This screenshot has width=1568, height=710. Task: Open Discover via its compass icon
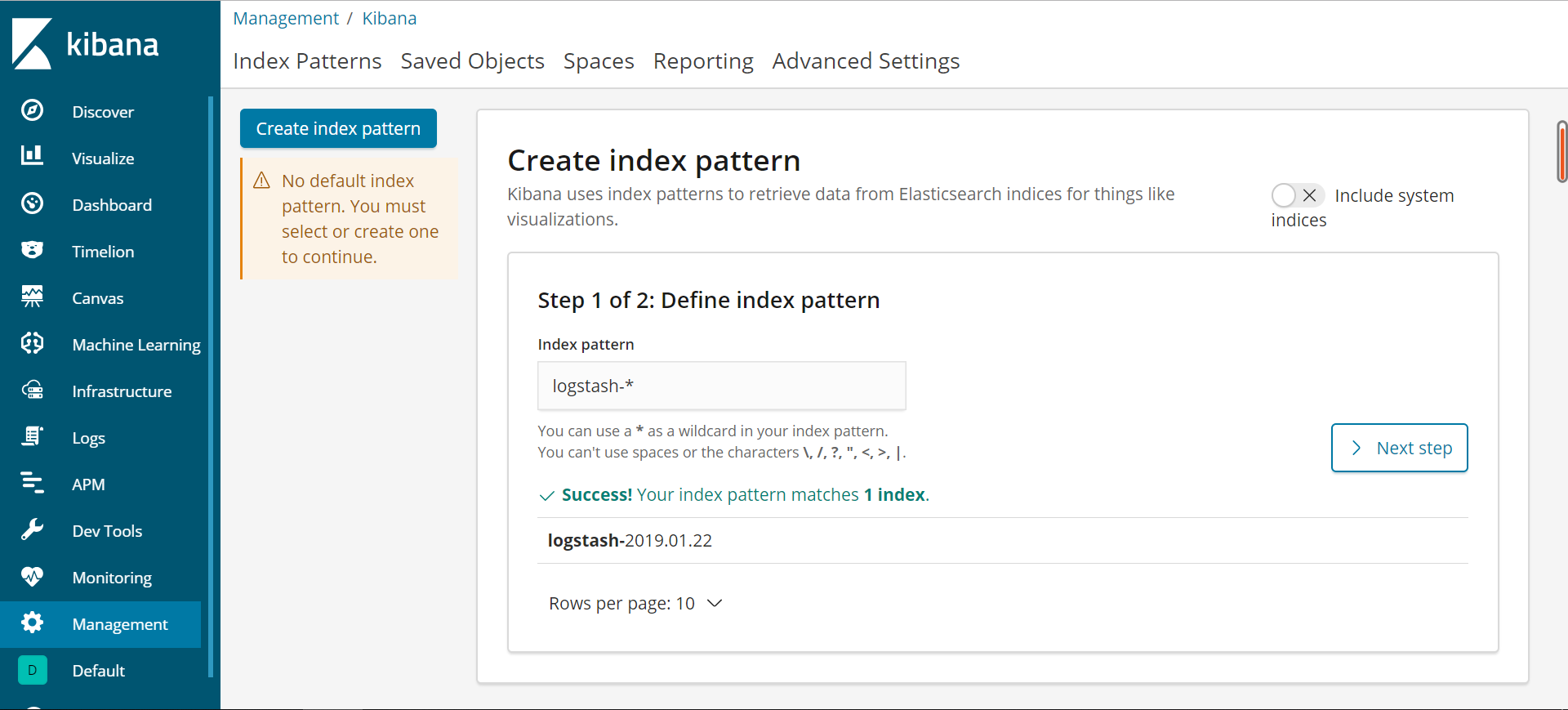pyautogui.click(x=32, y=110)
